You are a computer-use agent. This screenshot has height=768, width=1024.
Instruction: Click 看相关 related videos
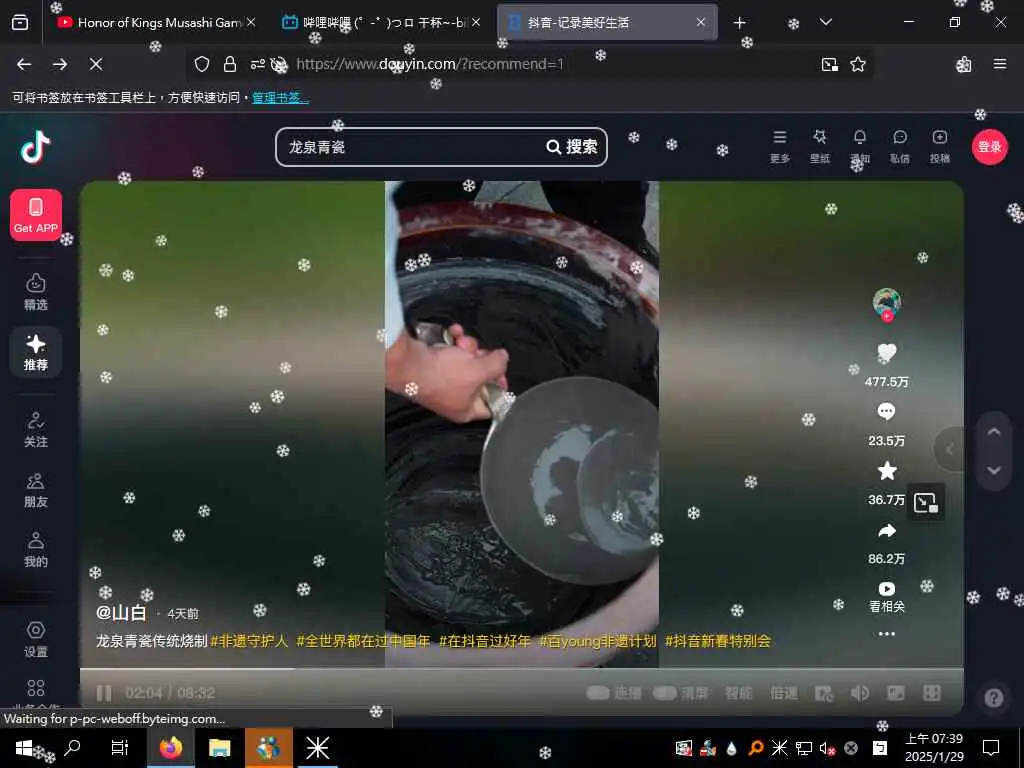887,597
